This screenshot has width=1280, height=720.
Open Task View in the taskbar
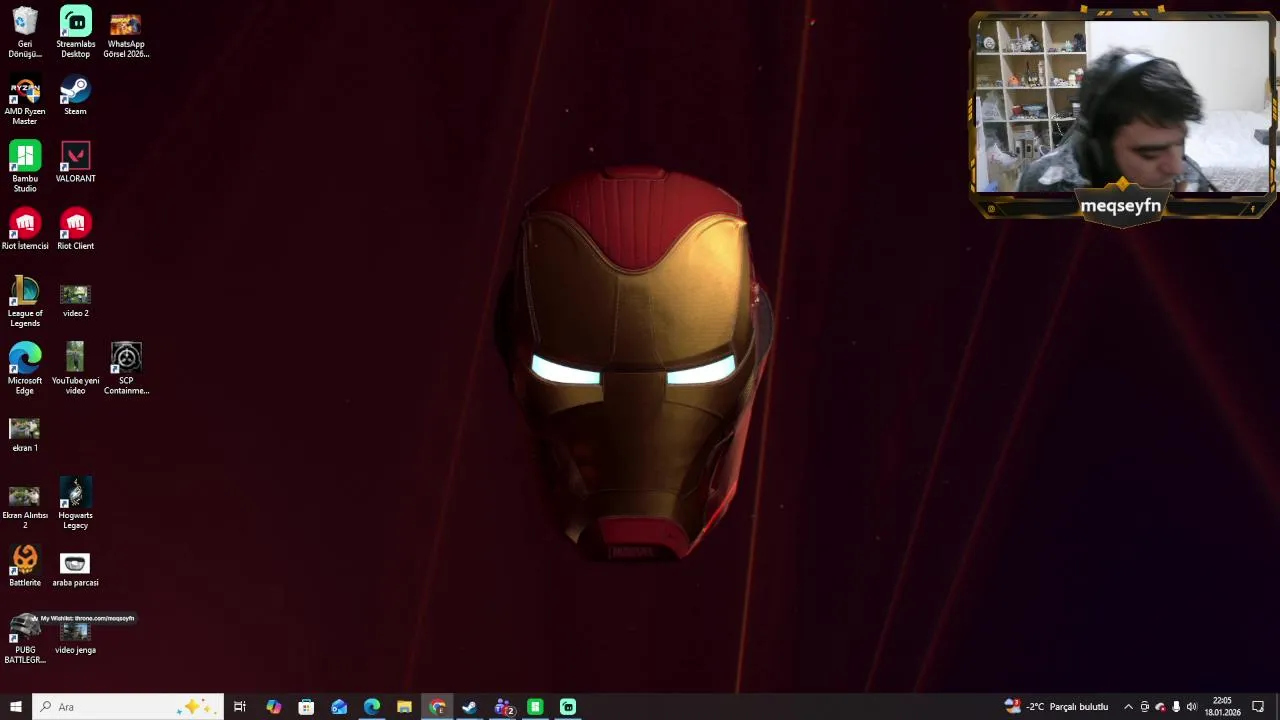click(x=240, y=707)
